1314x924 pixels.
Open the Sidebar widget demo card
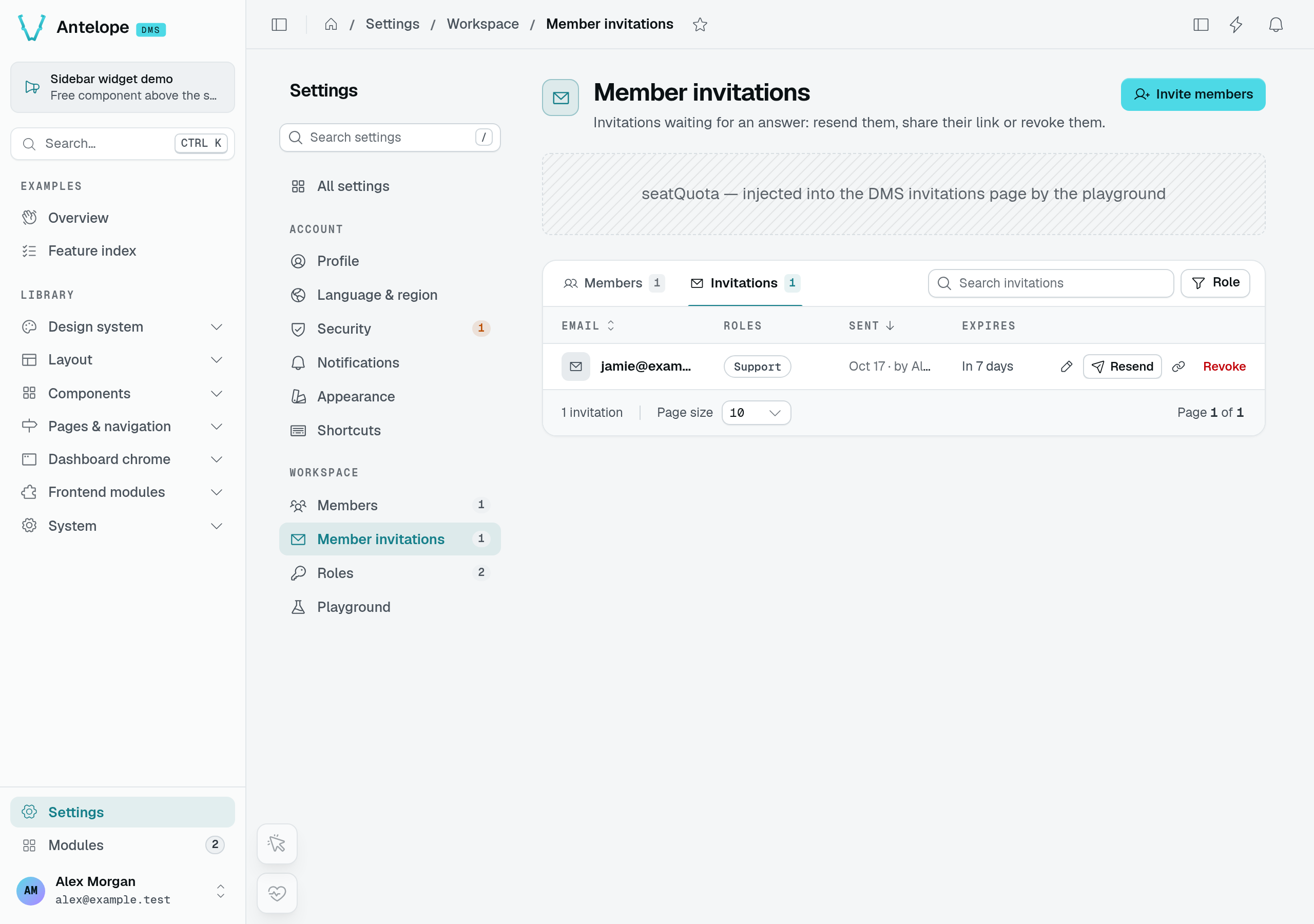click(x=123, y=87)
